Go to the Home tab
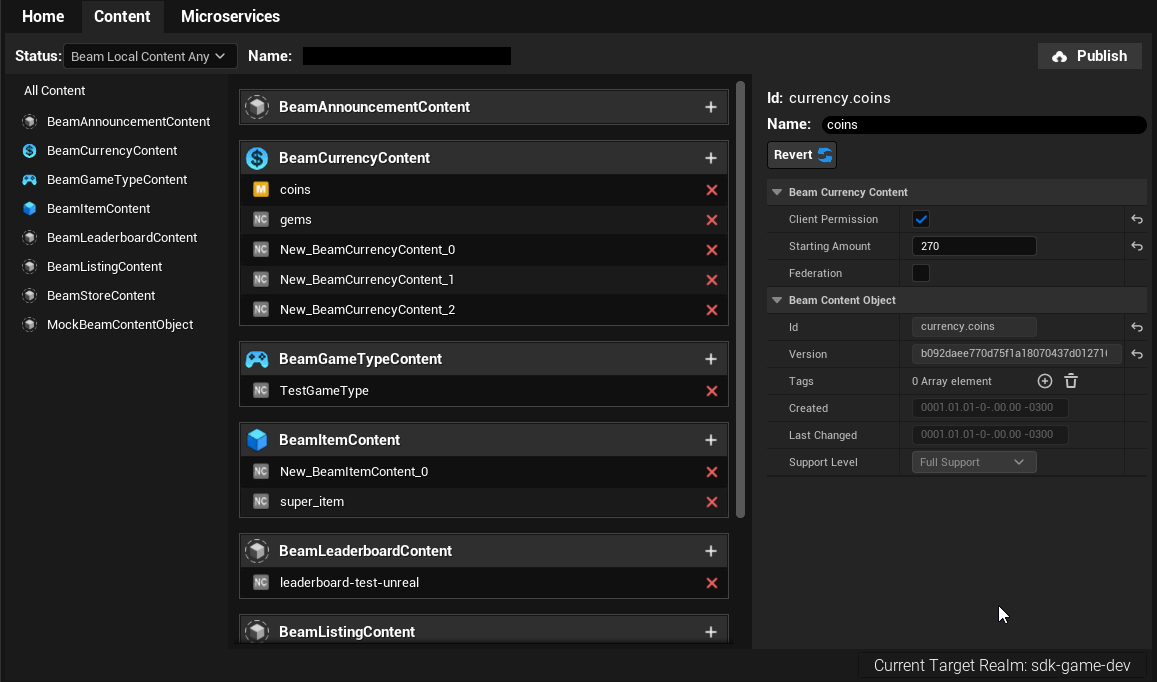The width and height of the screenshot is (1157, 682). [43, 17]
